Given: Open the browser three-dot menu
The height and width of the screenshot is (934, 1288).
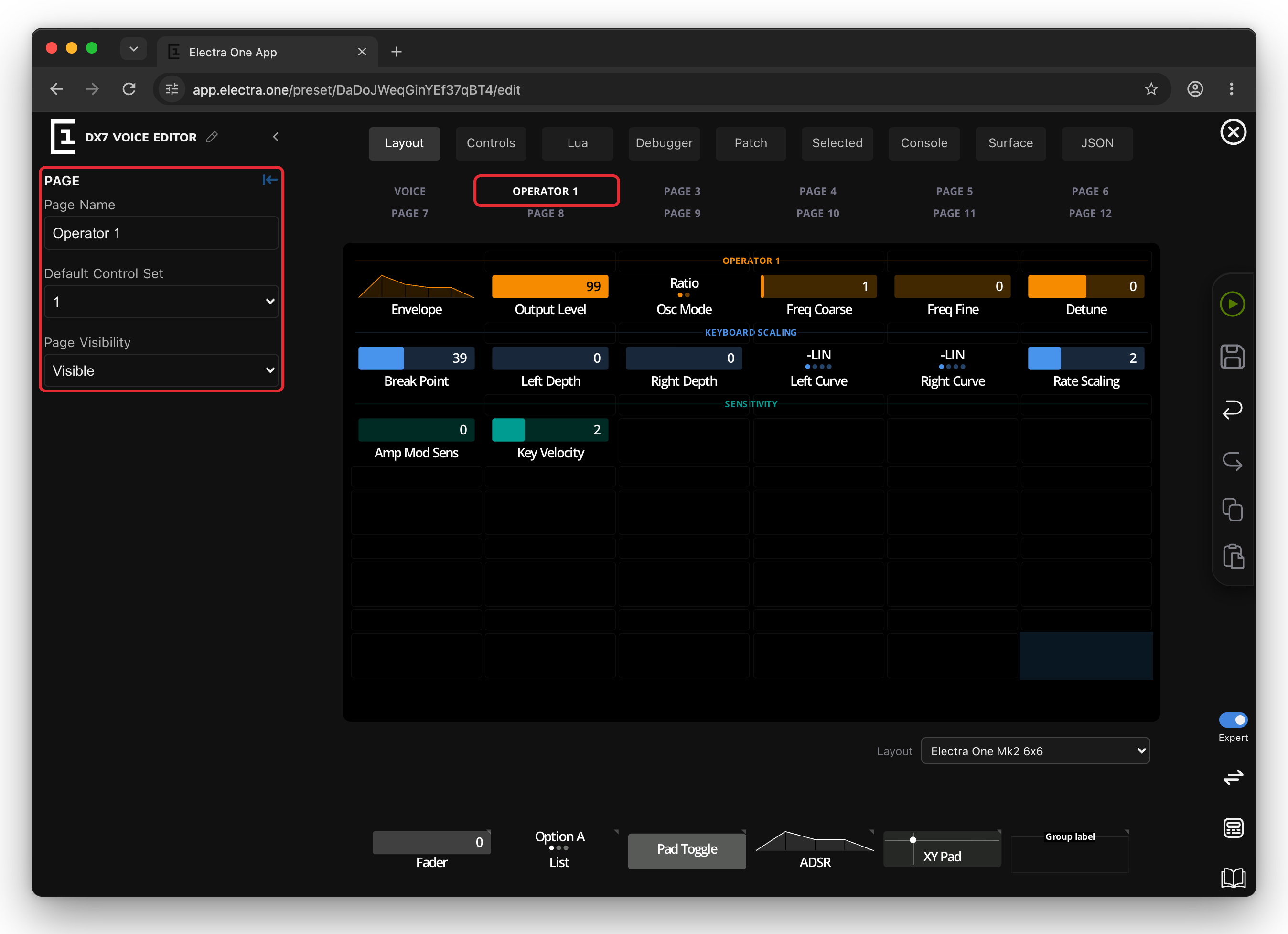Looking at the screenshot, I should coord(1231,89).
